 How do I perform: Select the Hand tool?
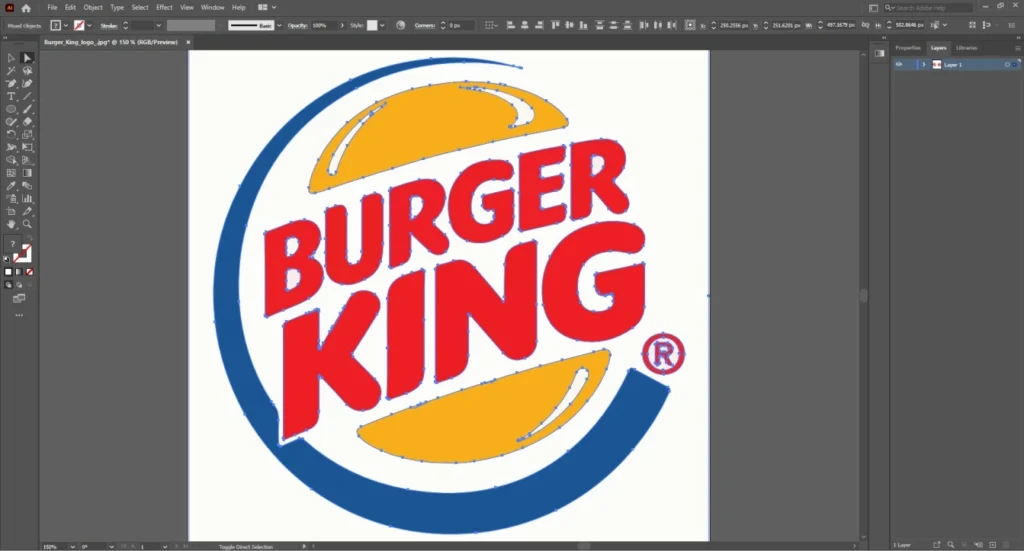tap(11, 224)
